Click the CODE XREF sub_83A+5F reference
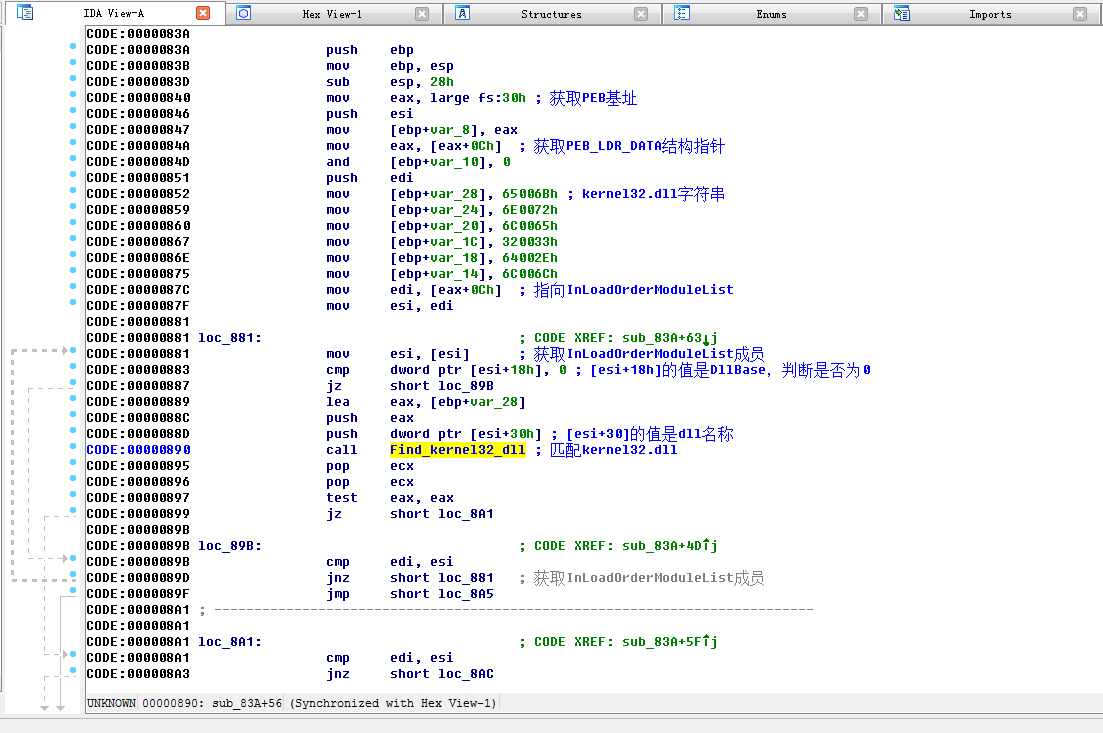Viewport: 1103px width, 733px height. (x=670, y=642)
